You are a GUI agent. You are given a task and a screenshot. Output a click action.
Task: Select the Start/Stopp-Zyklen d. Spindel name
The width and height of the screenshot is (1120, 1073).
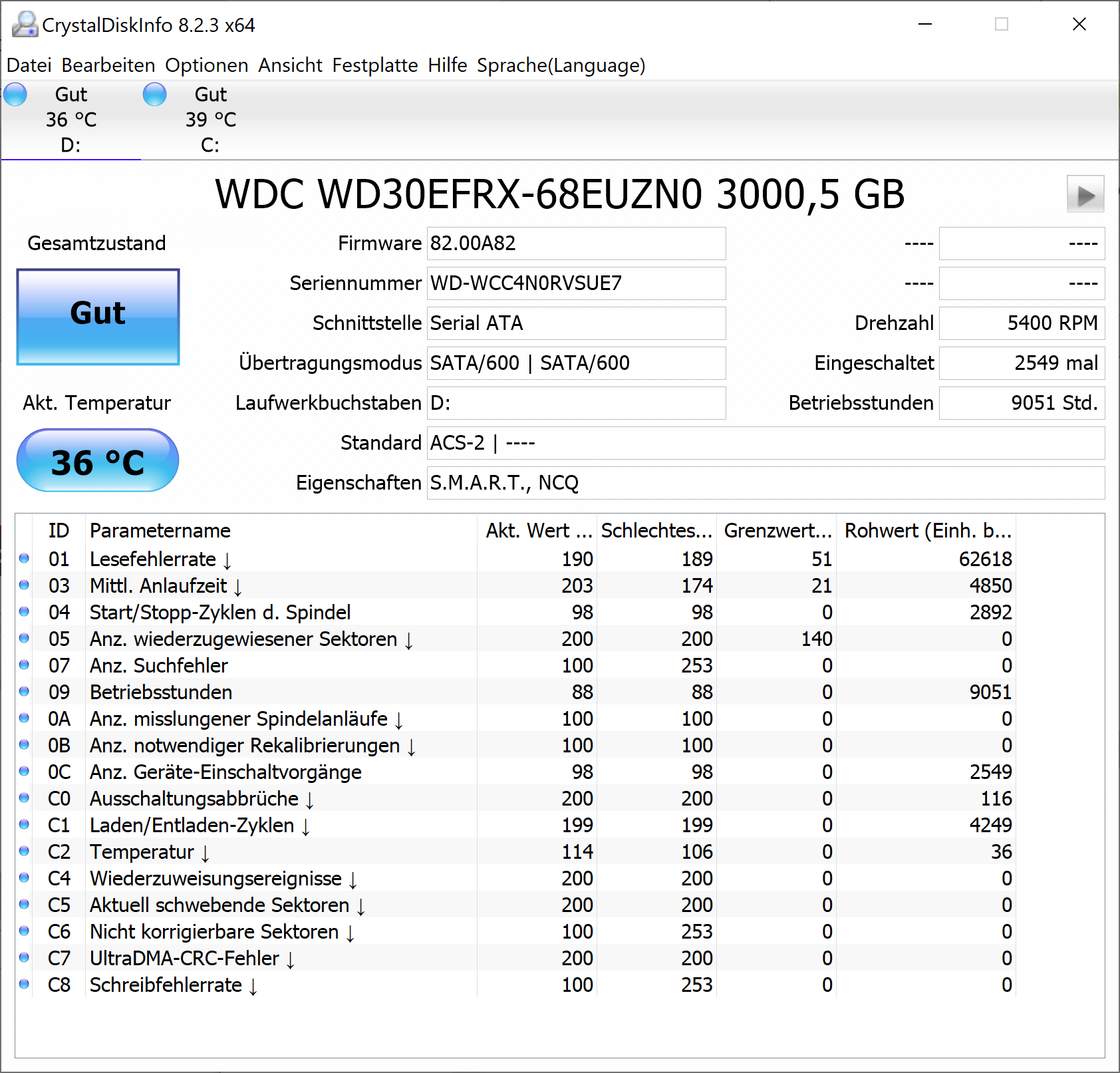coord(220,612)
